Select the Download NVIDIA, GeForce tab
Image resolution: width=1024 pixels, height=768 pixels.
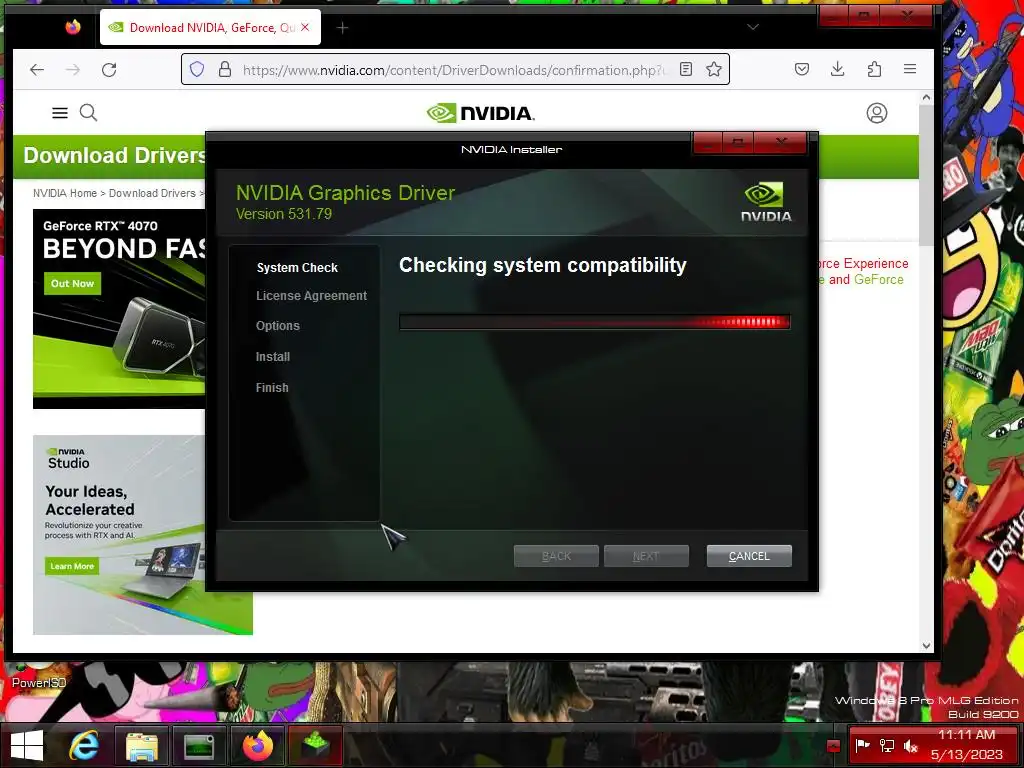click(210, 27)
